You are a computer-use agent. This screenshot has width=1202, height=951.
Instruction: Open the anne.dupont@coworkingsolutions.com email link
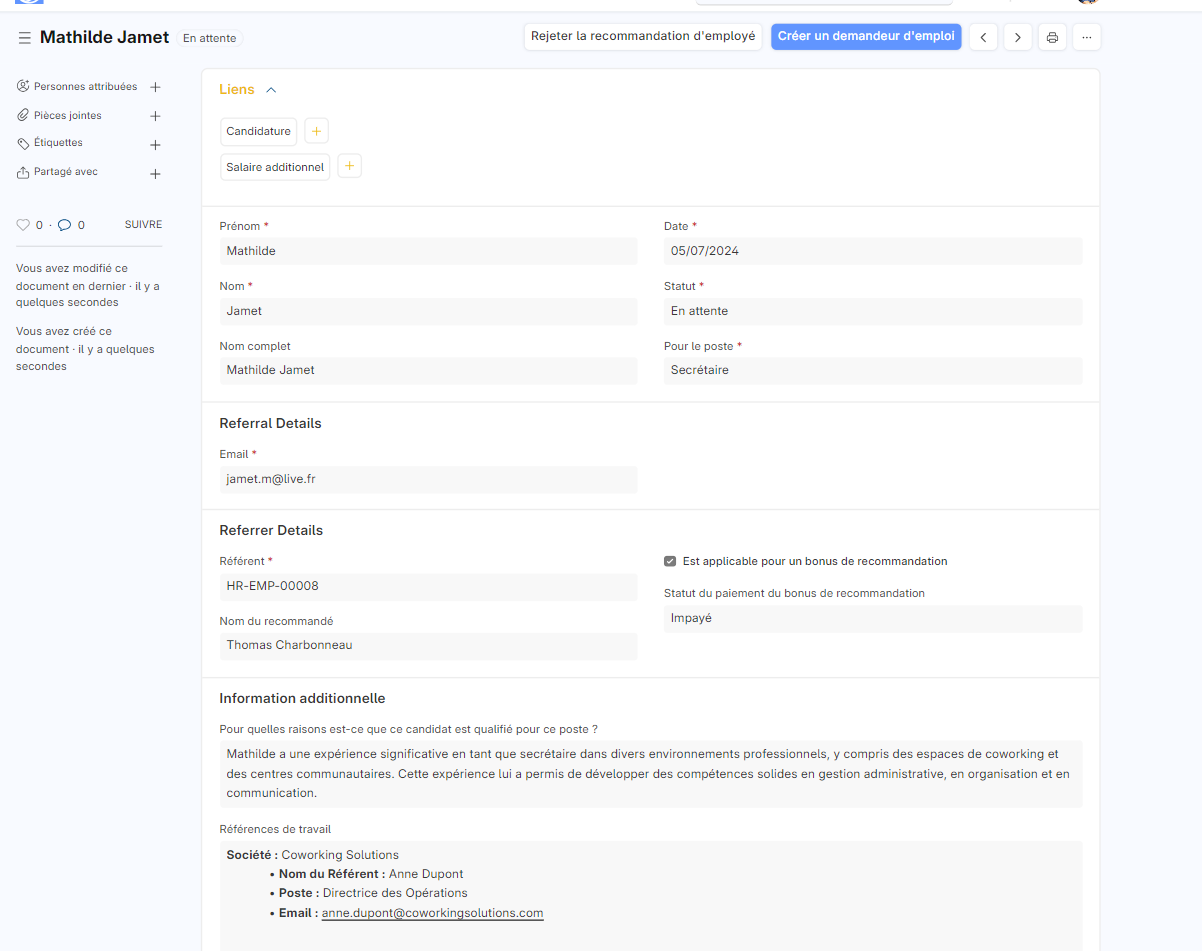432,912
